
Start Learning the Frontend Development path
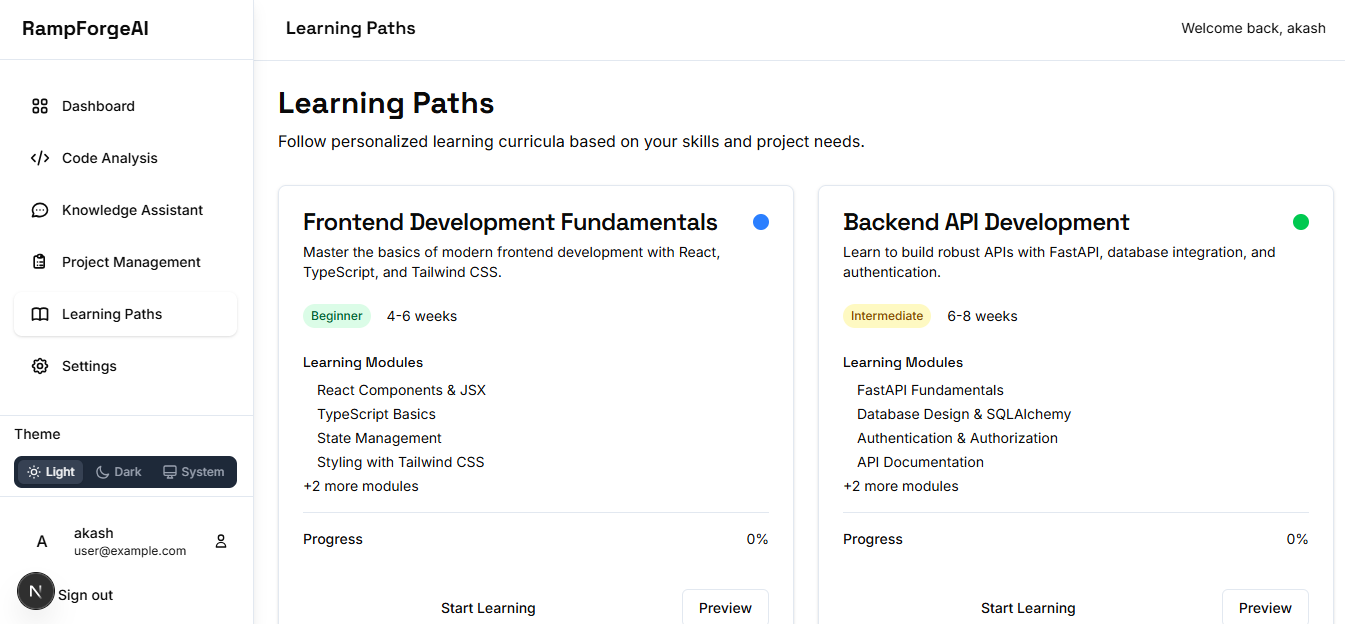(488, 608)
